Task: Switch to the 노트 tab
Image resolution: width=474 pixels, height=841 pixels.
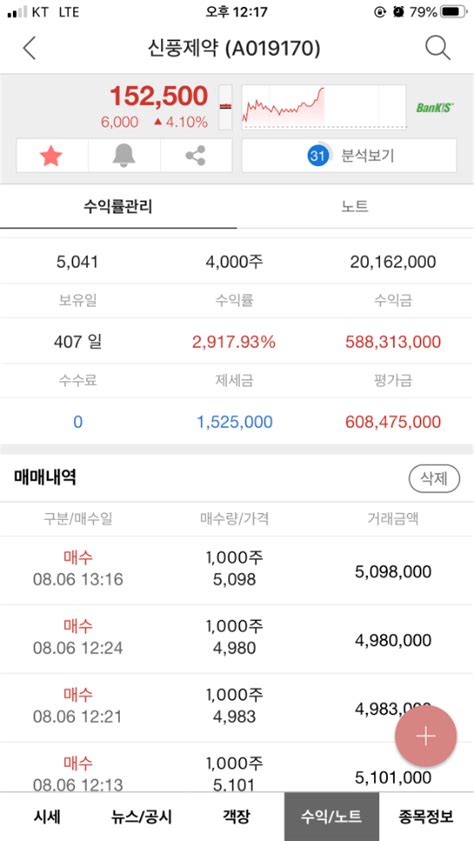Action: pyautogui.click(x=355, y=206)
